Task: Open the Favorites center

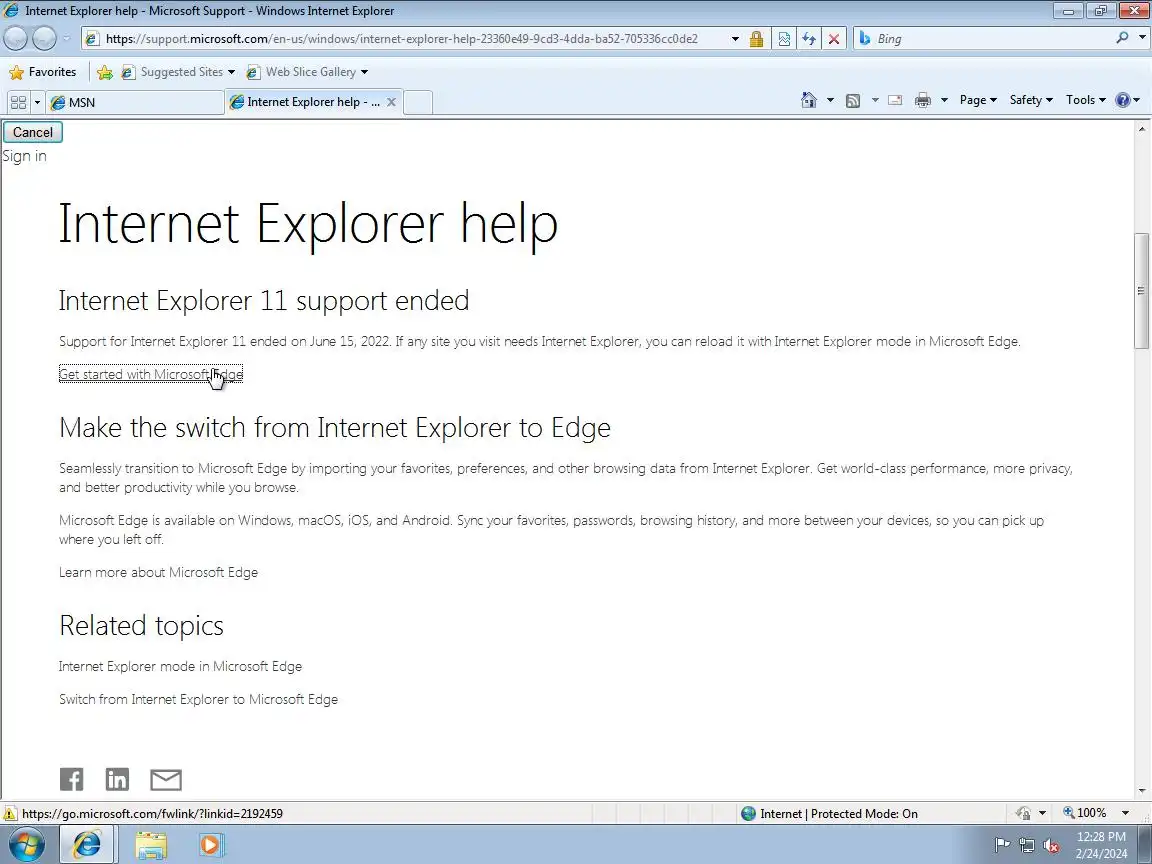Action: pos(43,72)
